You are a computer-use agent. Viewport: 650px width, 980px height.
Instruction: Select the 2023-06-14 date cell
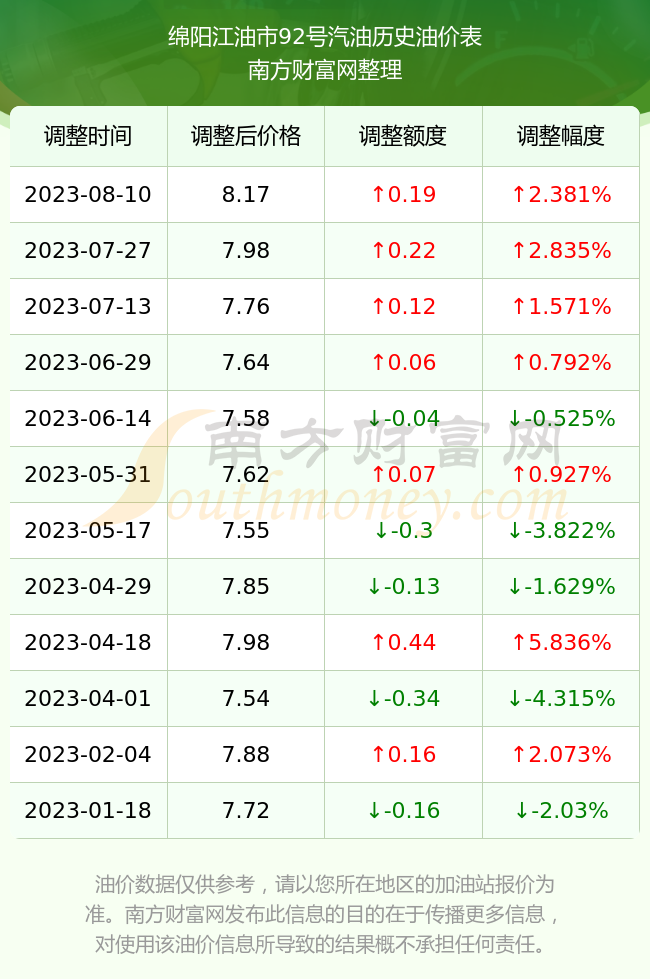pyautogui.click(x=88, y=418)
